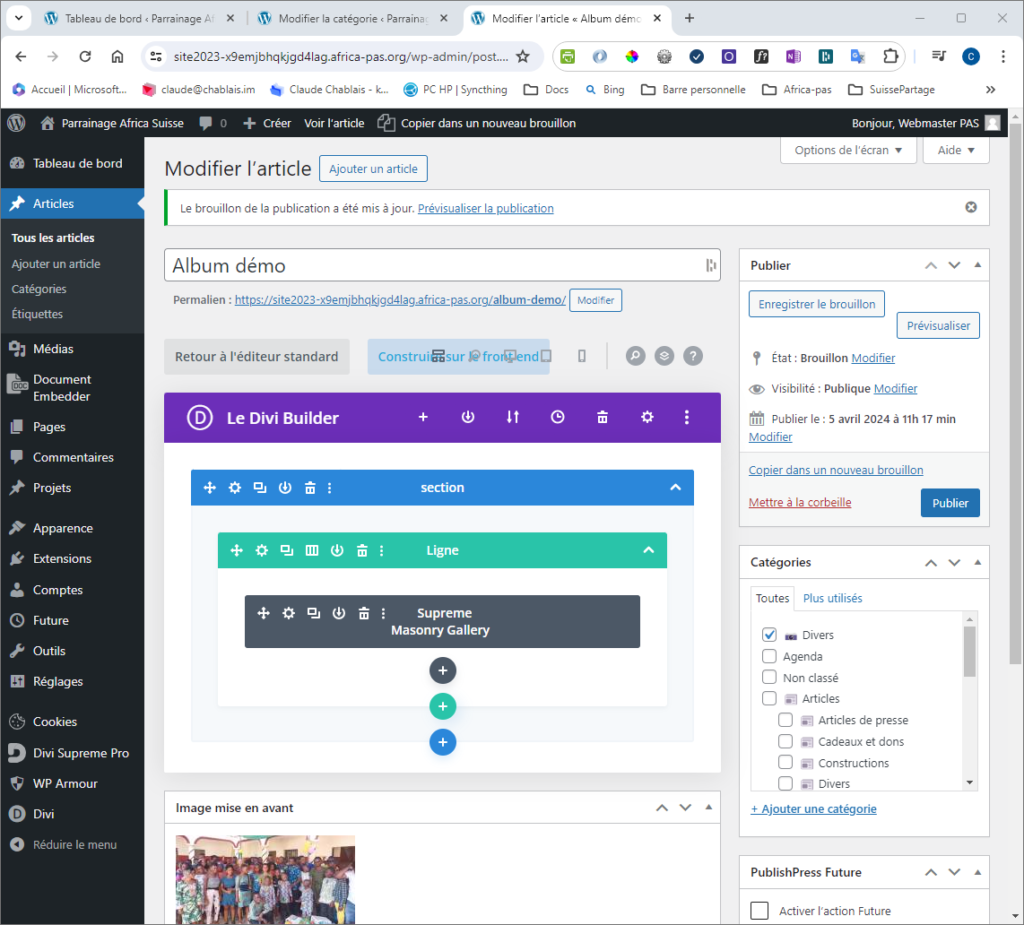The height and width of the screenshot is (925, 1024).
Task: Click the Album démo title field
Action: [435, 265]
